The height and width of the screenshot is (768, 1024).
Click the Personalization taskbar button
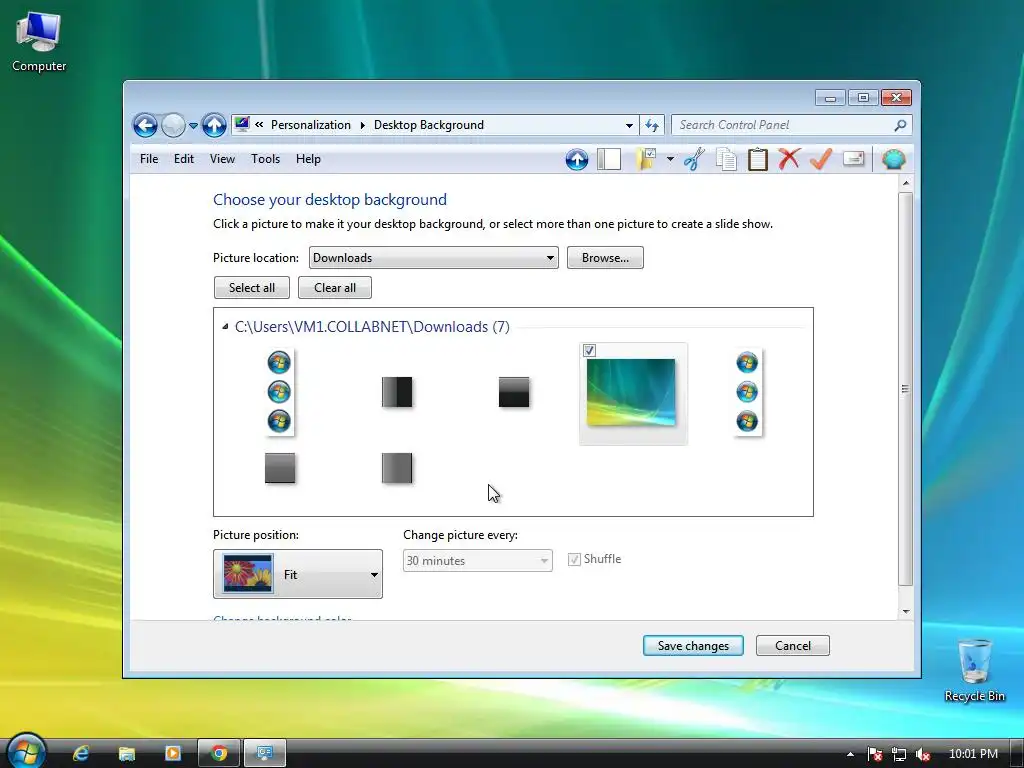pos(264,754)
